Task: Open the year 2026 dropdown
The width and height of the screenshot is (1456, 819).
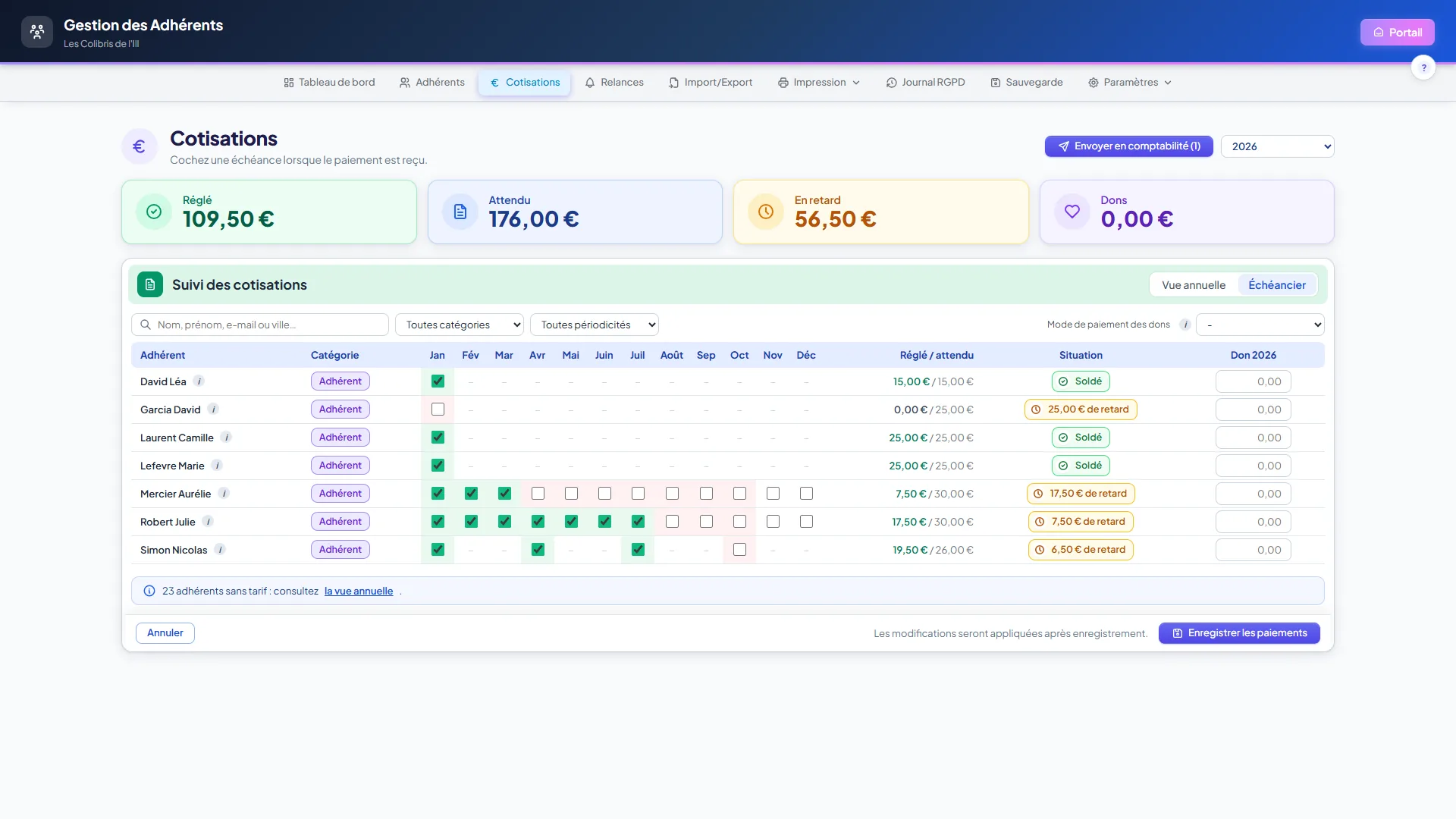Action: [1277, 146]
